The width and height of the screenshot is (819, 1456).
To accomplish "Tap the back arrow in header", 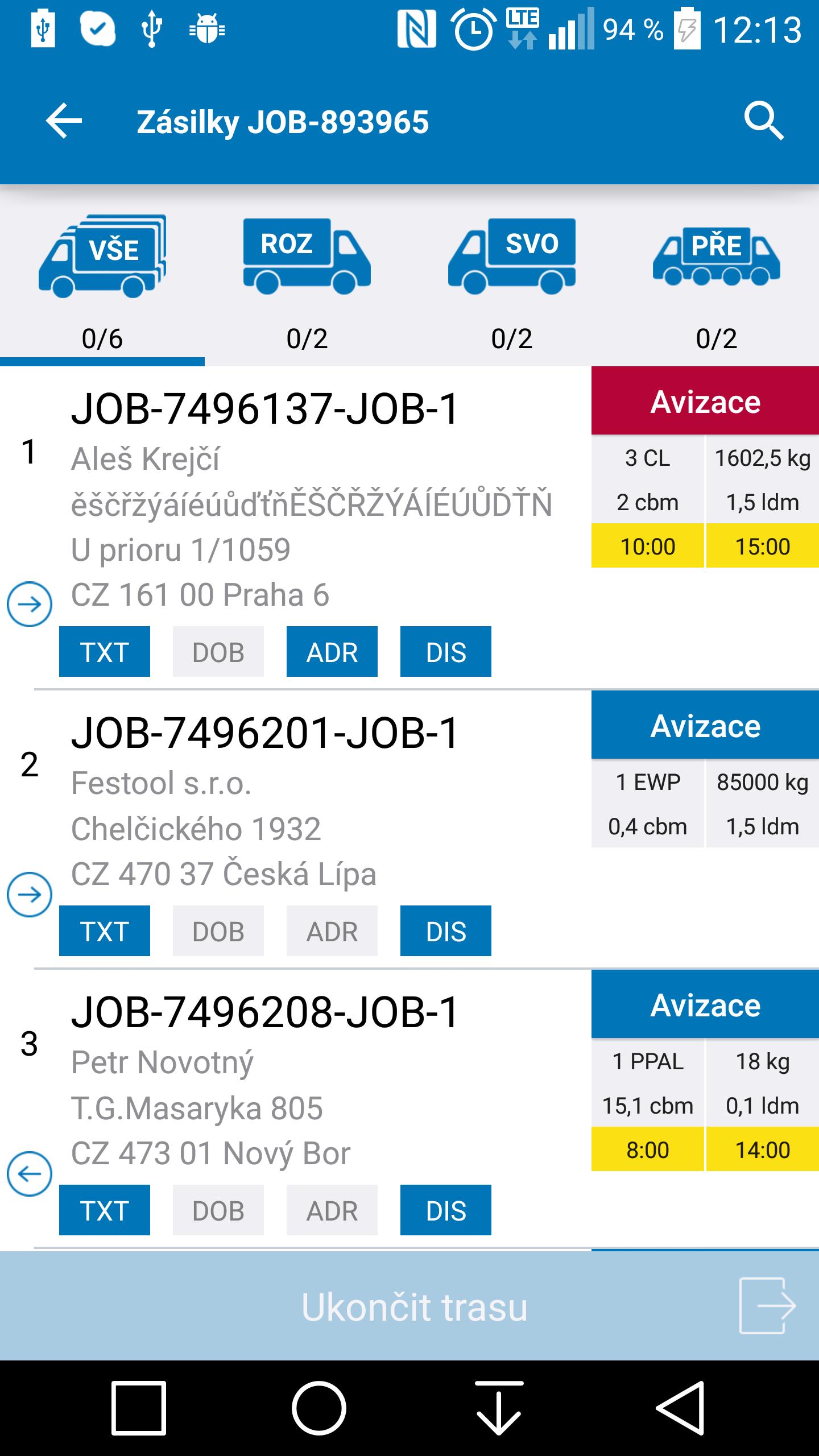I will click(64, 121).
